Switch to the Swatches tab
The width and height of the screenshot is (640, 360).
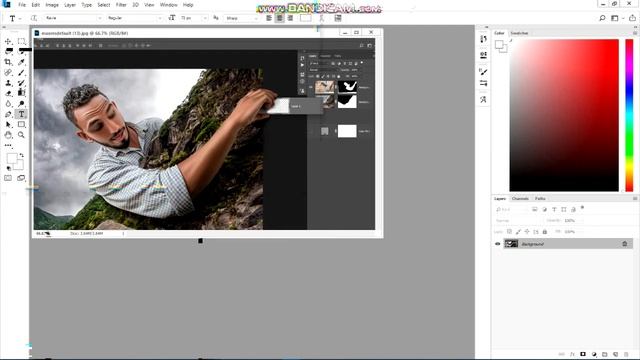(519, 33)
